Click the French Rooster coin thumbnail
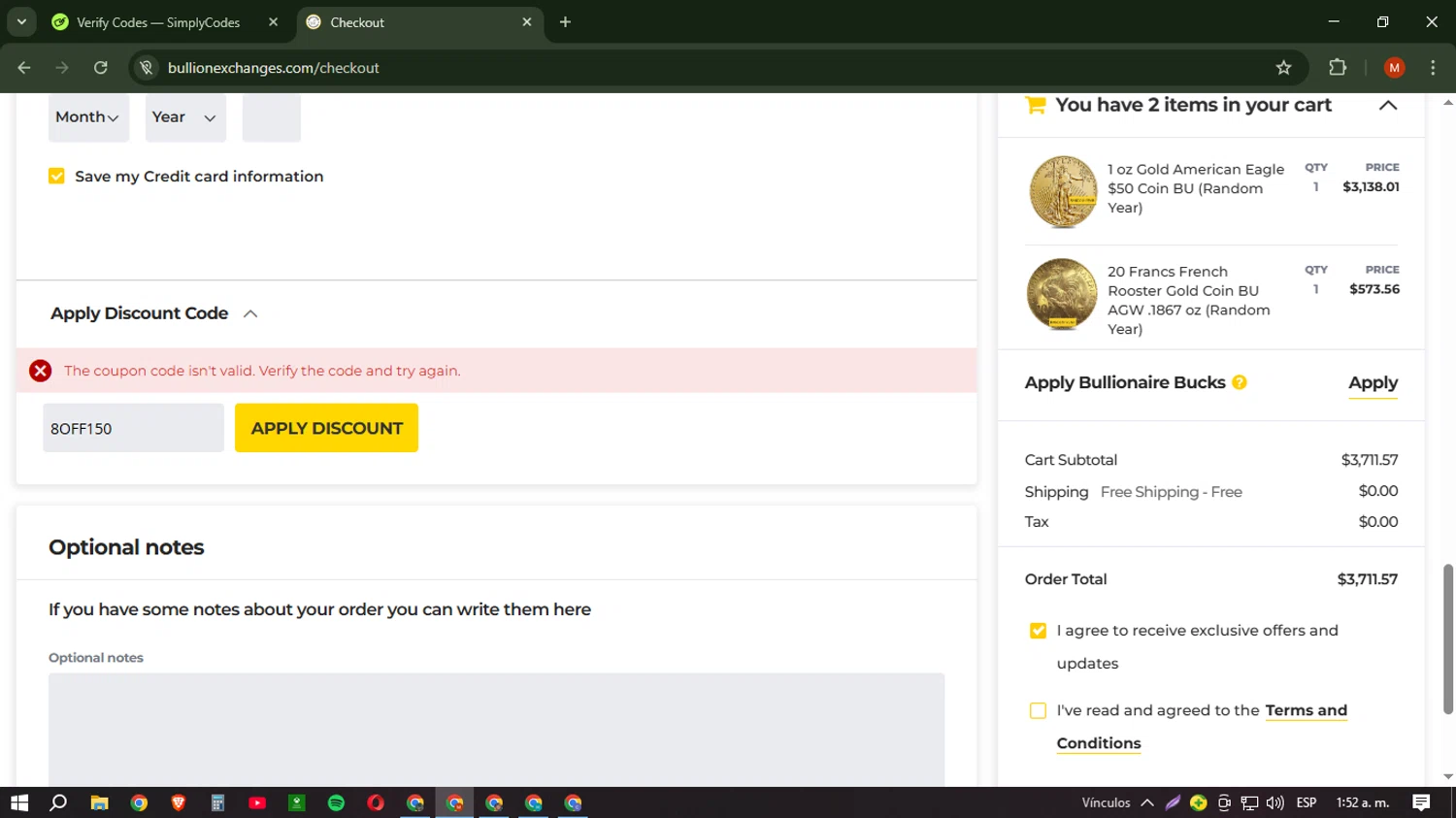Viewport: 1456px width, 818px height. tap(1062, 294)
